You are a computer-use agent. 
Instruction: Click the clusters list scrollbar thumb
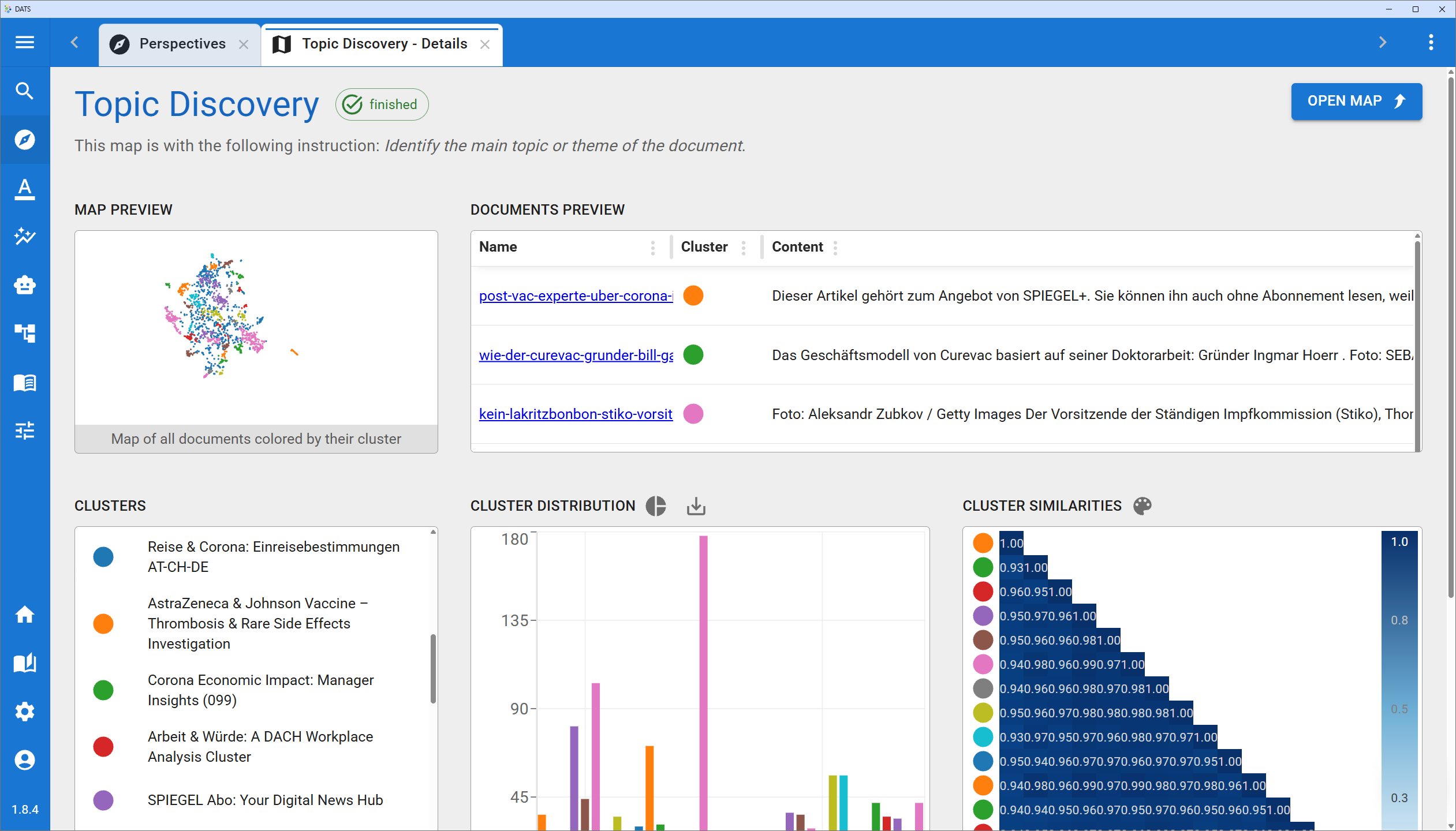433,669
